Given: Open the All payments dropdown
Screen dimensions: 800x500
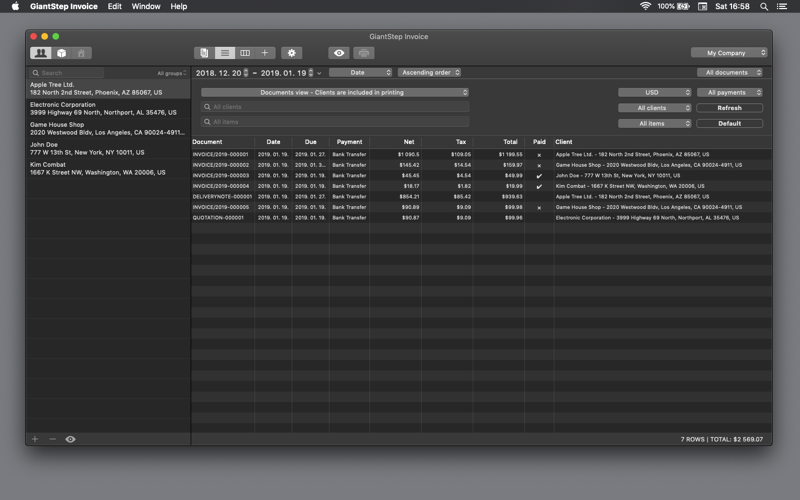Looking at the screenshot, I should (x=730, y=92).
